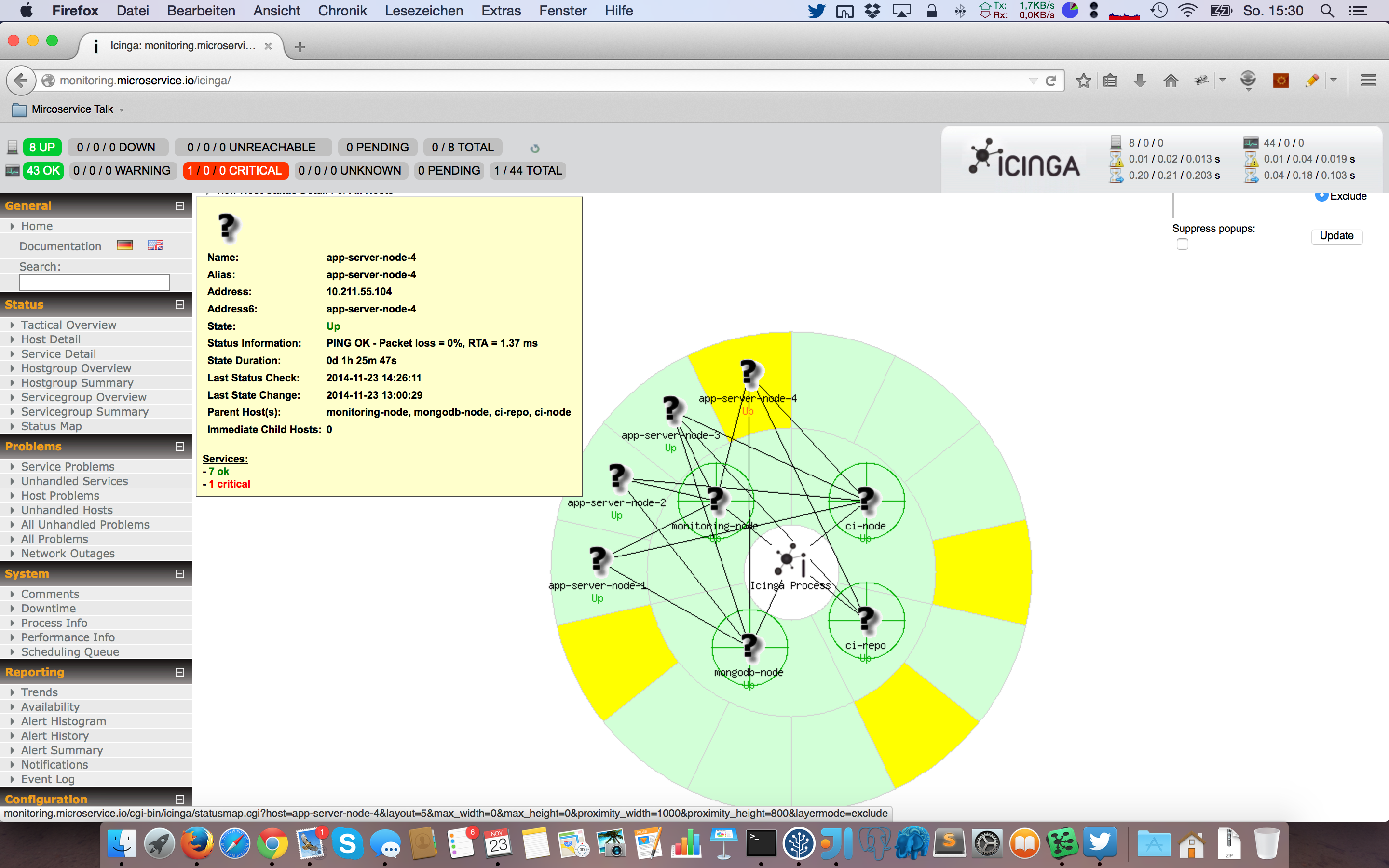Click the red 1/0/0 CRITICAL status badge
The image size is (1389, 868).
pos(235,171)
